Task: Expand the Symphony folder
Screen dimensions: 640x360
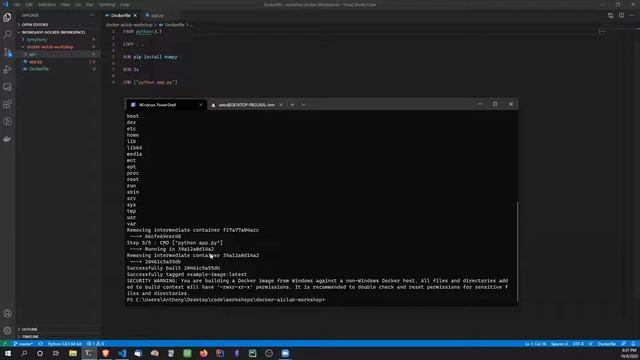Action: pos(58,39)
